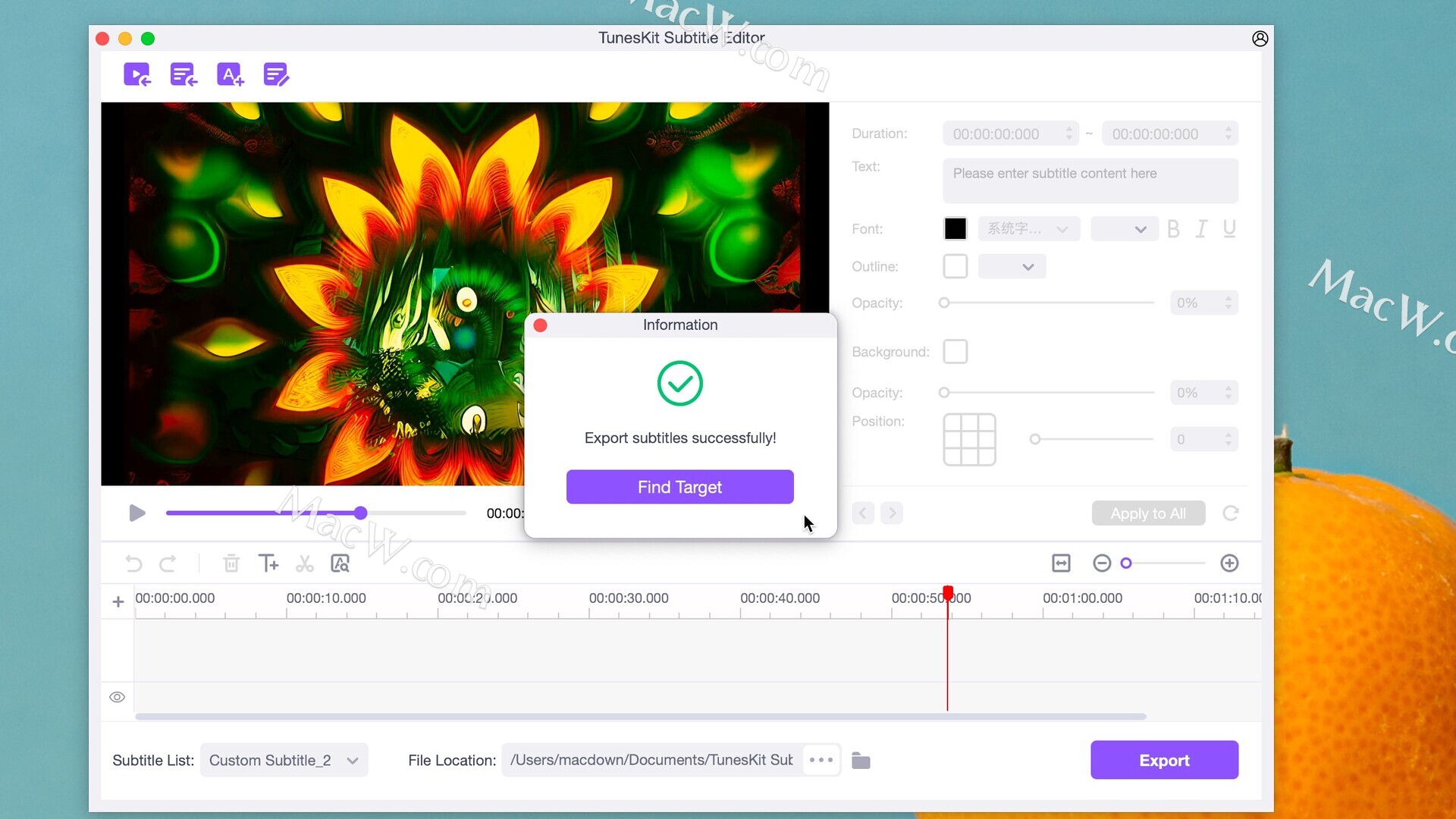This screenshot has height=819, width=1456.
Task: Click the red playhead marker on timeline
Action: coord(948,592)
